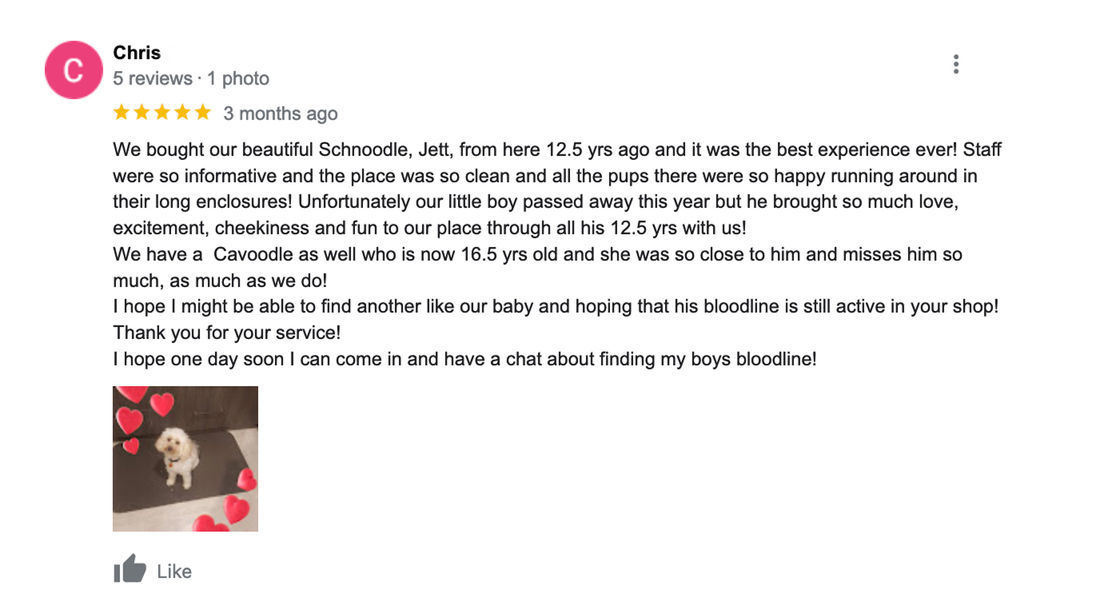Click the thumbs-up Like icon
Screen dimensions: 1100x606
point(130,569)
